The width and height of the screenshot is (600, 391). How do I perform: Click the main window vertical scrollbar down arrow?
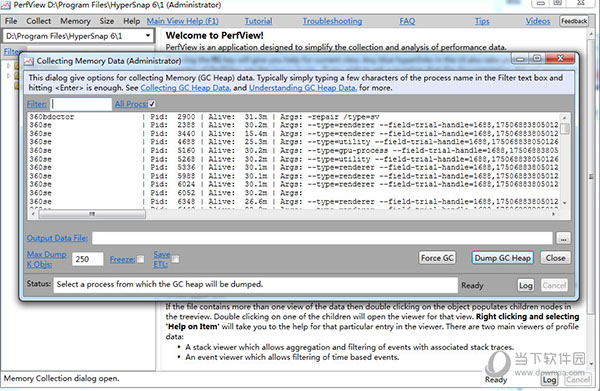pos(592,363)
